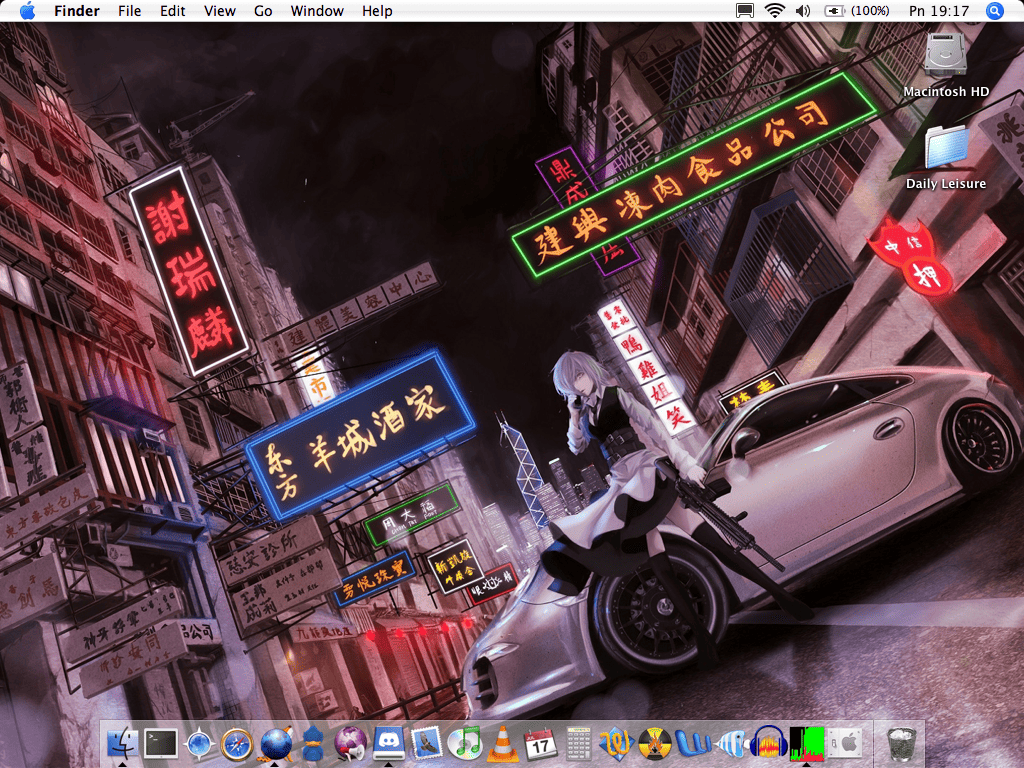Launch Safari compass icon in dock

pyautogui.click(x=237, y=743)
